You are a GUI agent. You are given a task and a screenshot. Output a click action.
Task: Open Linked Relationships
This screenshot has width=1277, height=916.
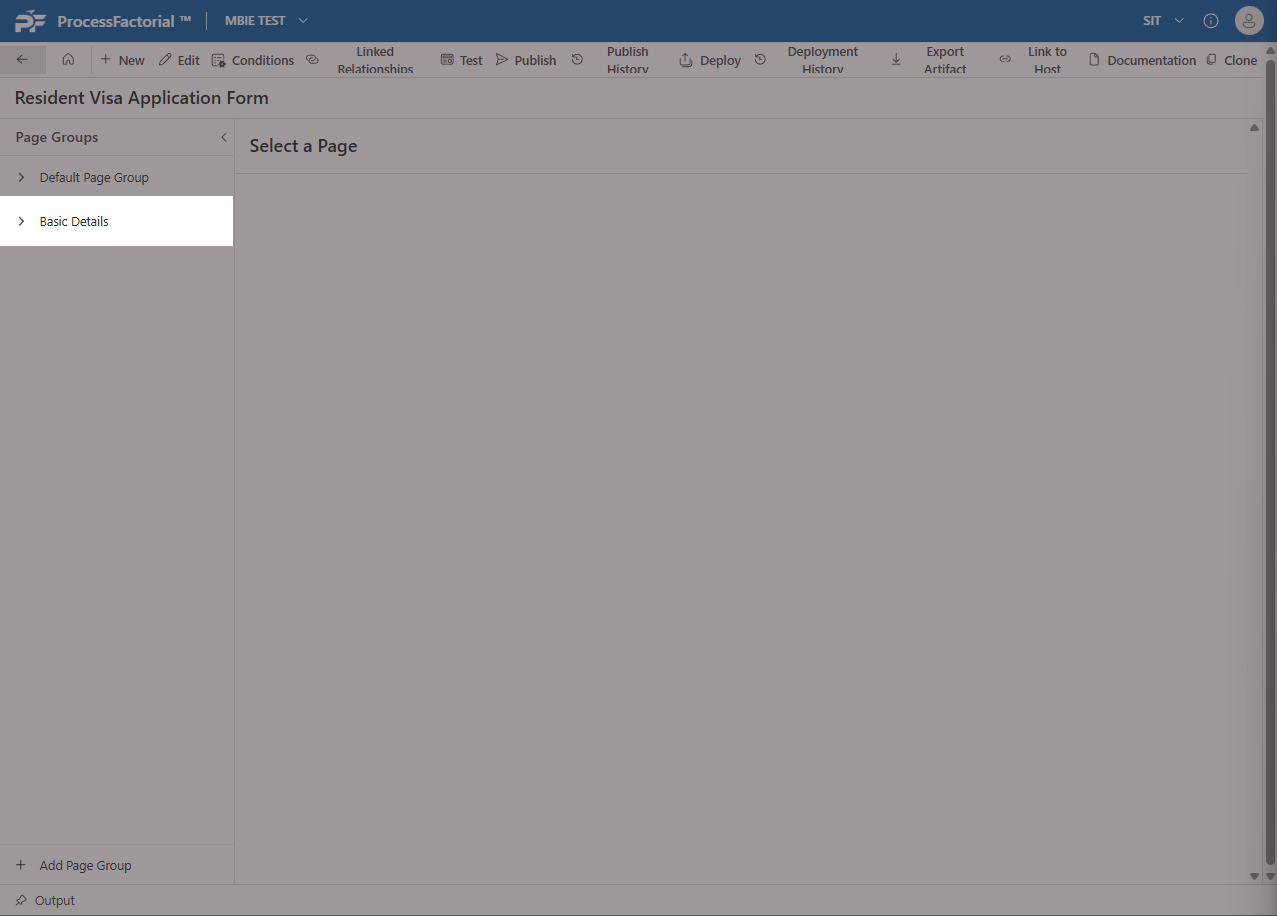pyautogui.click(x=362, y=60)
